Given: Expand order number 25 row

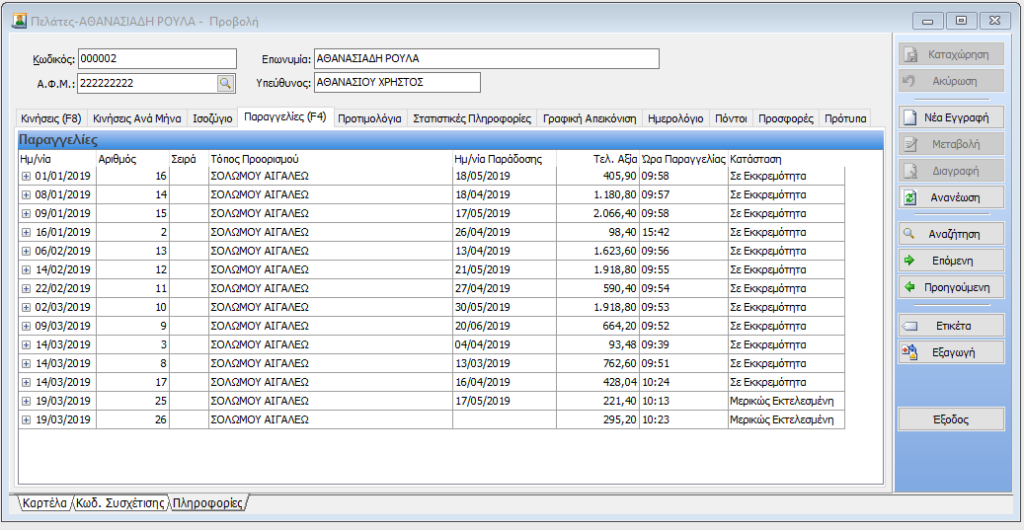Looking at the screenshot, I should (26, 401).
